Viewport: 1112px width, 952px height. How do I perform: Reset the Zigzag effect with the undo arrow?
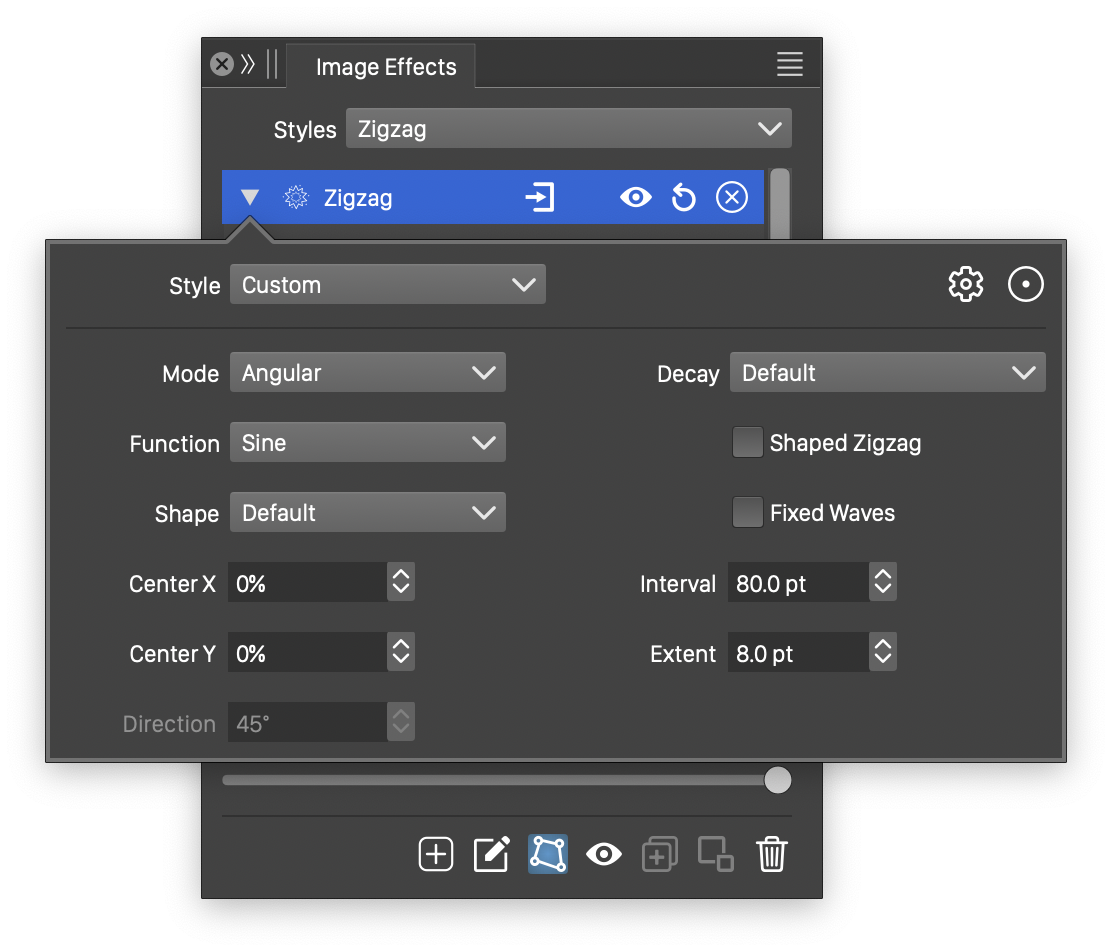point(683,198)
